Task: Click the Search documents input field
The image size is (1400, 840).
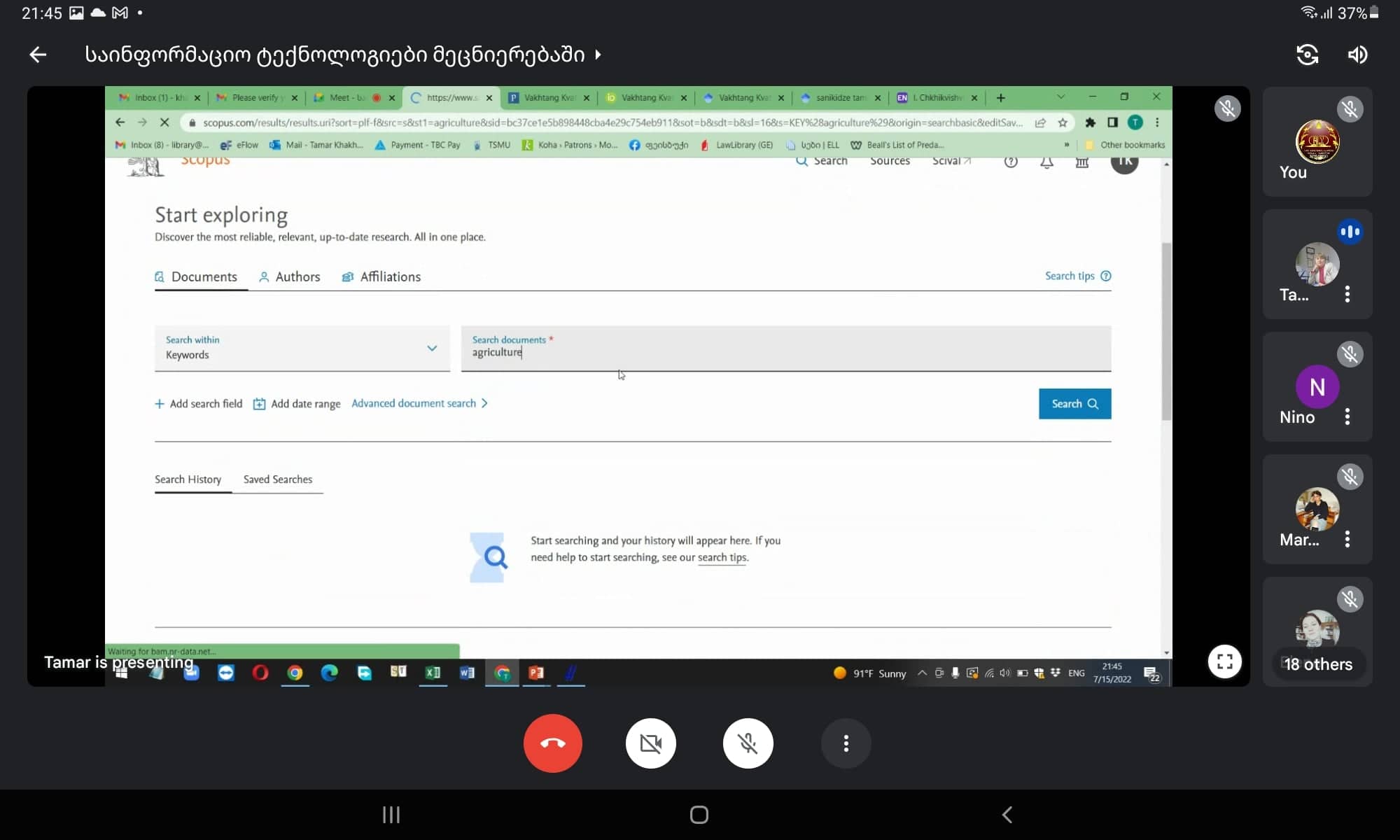Action: click(785, 352)
